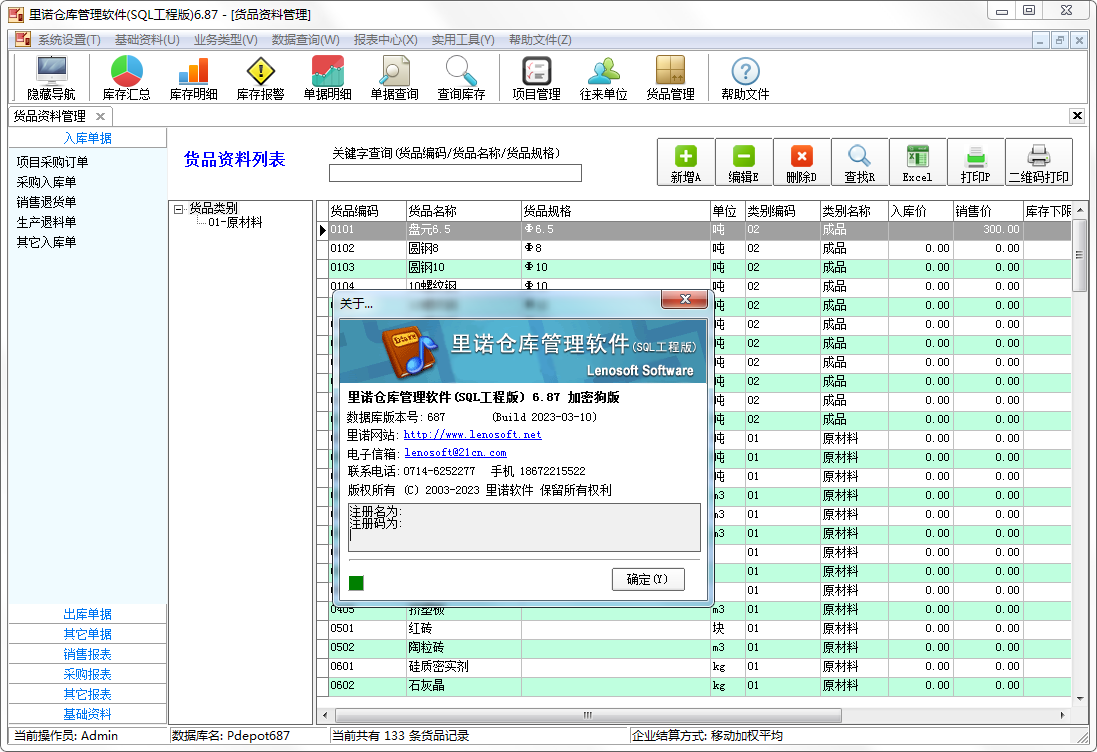Select row 0103 圆钢10
Viewport: 1097px width, 752px height.
(x=694, y=267)
